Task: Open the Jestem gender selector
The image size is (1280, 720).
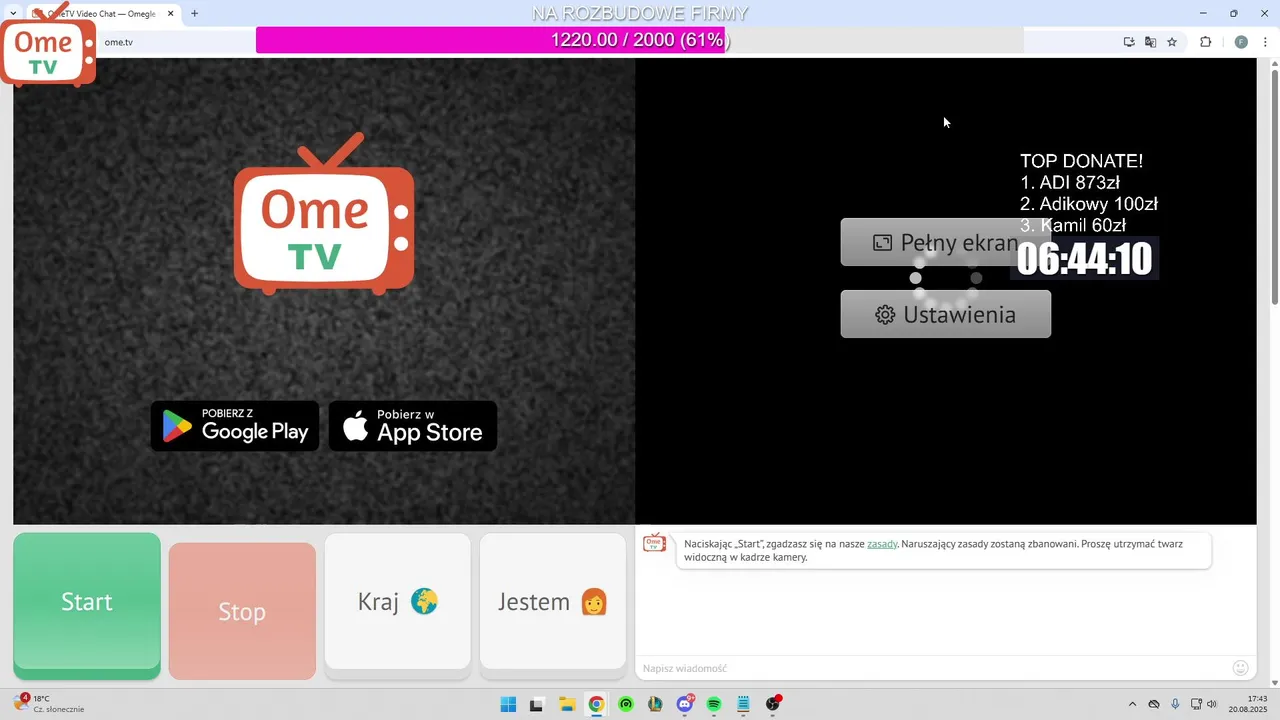Action: 553,602
